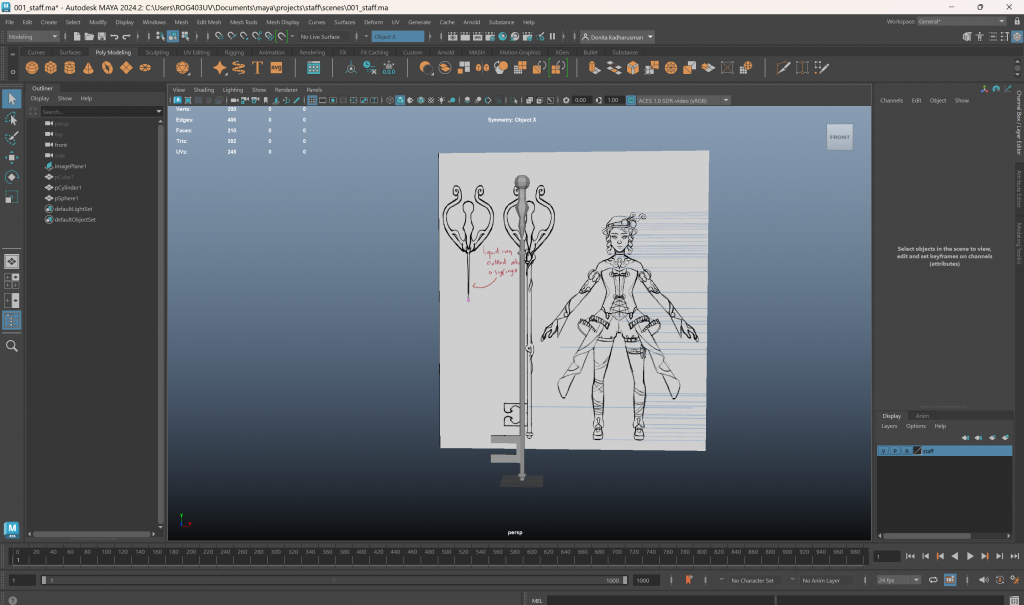1024x605 pixels.
Task: Toggle the workspace lock icon
Action: (x=1017, y=22)
